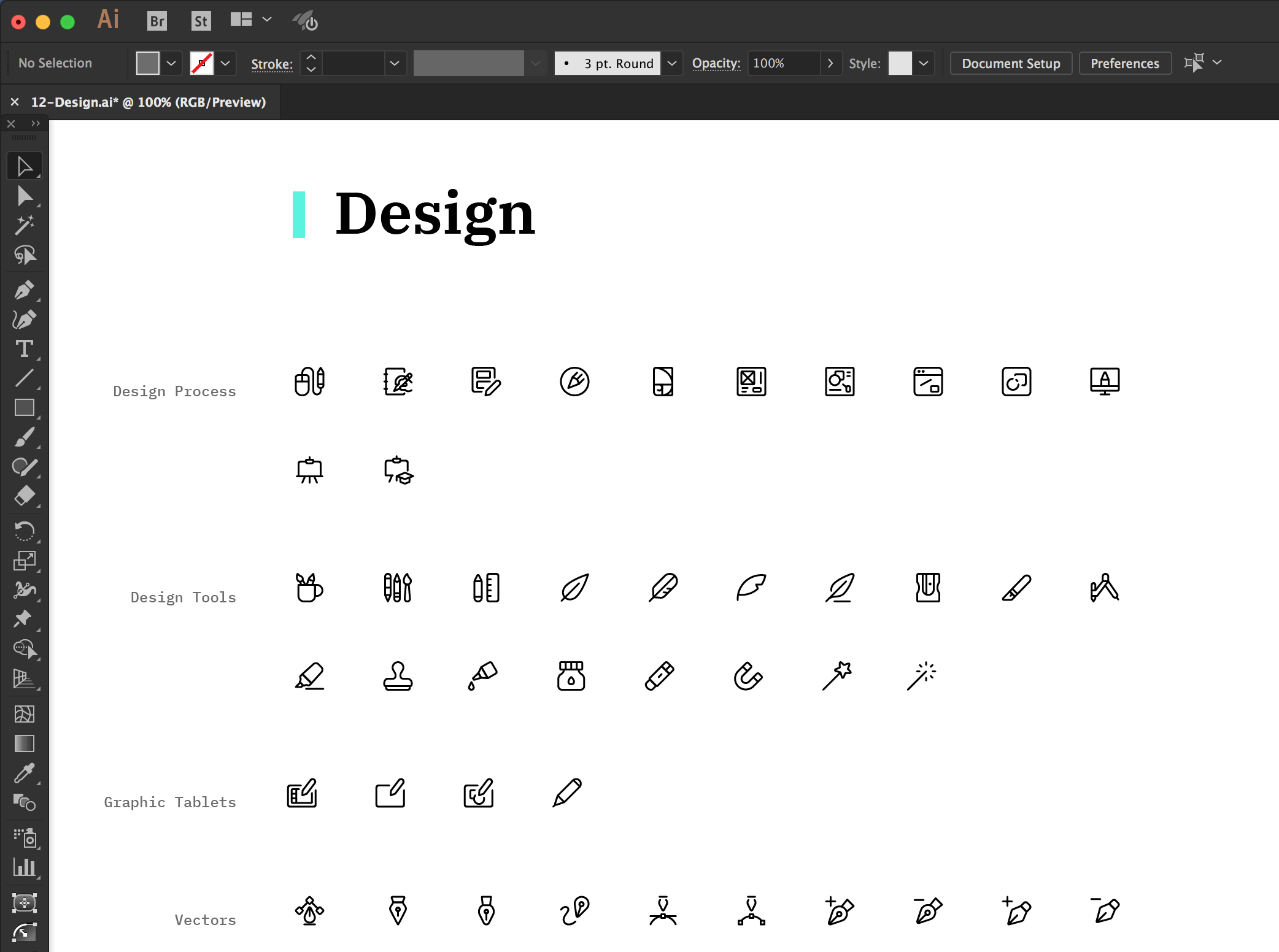This screenshot has width=1279, height=952.
Task: Choose the Magic Wand tool
Action: (25, 225)
